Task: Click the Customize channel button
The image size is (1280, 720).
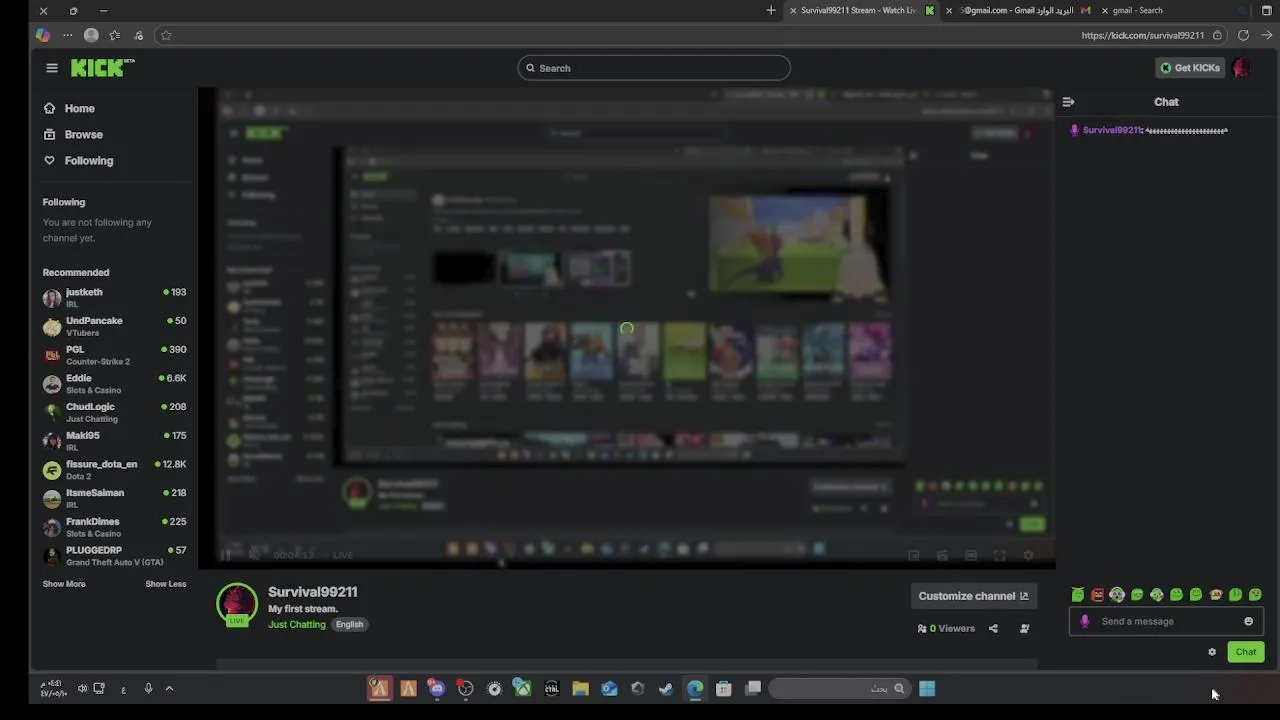Action: 973,596
